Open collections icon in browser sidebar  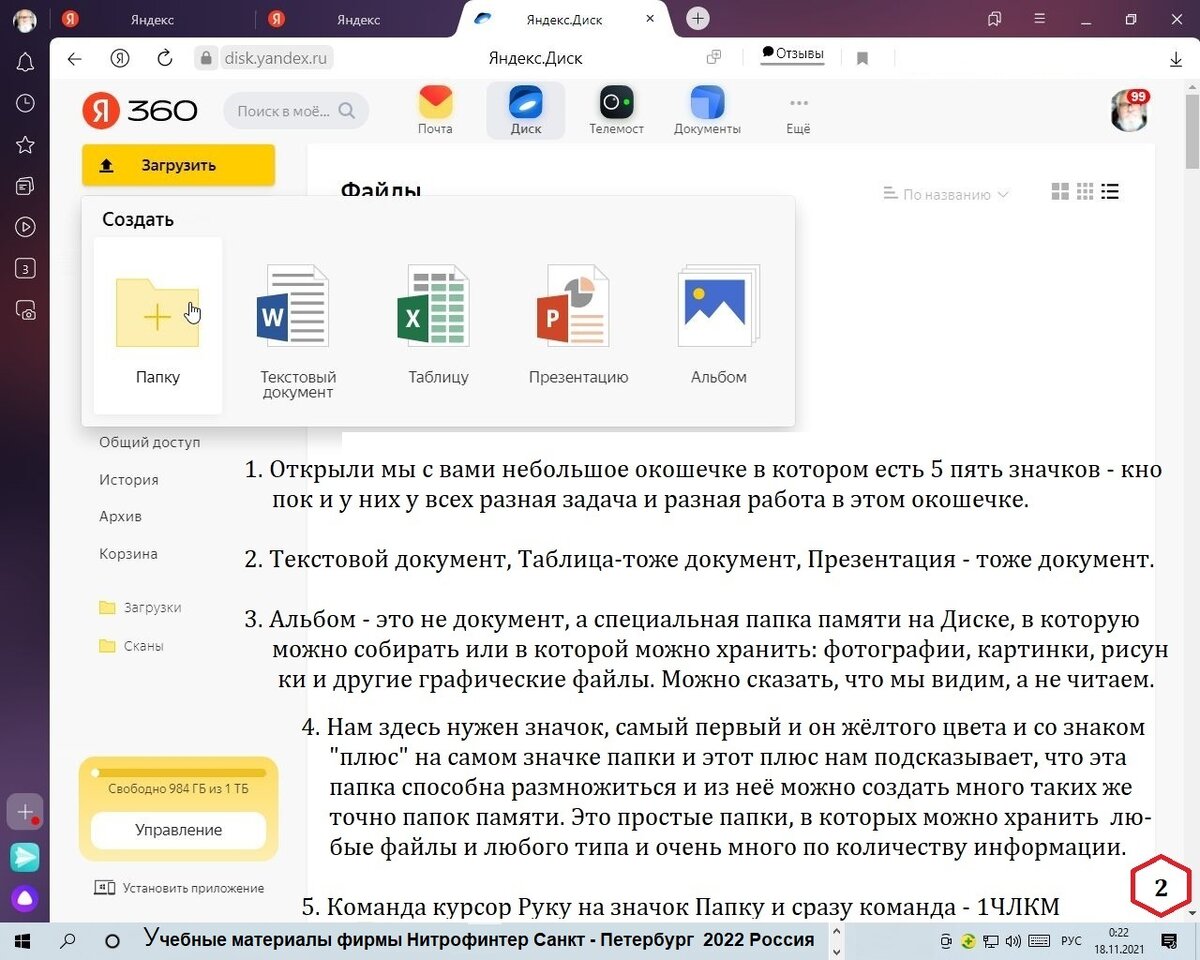(25, 186)
